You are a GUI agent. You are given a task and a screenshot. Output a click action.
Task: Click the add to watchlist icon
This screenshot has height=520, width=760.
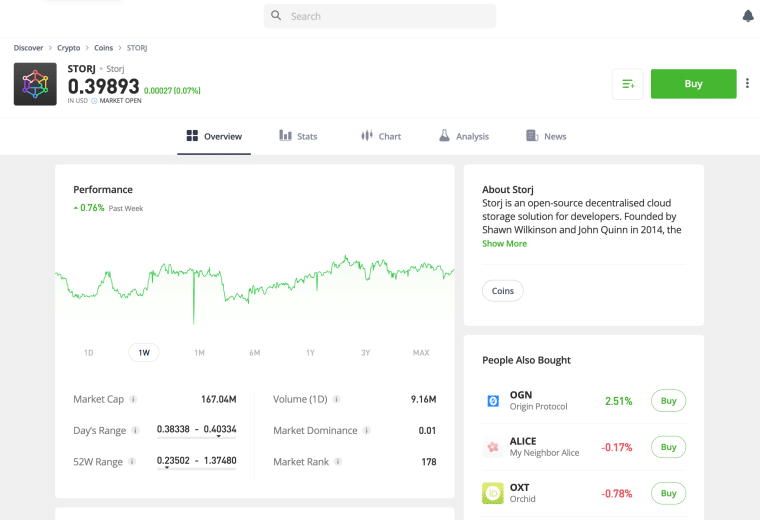[x=628, y=84]
